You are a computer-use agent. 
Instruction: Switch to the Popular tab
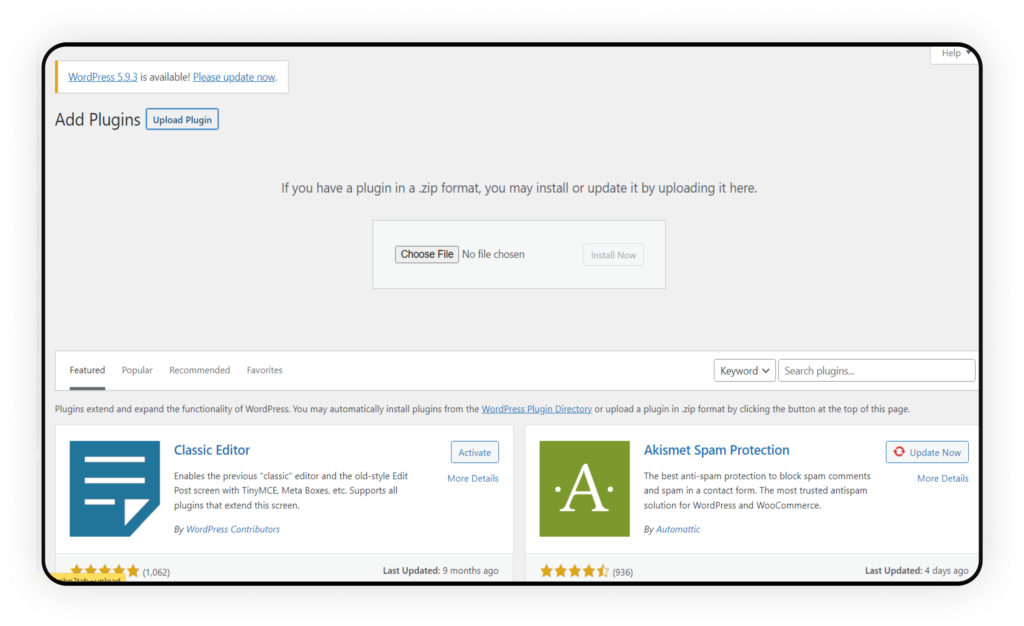coord(137,370)
